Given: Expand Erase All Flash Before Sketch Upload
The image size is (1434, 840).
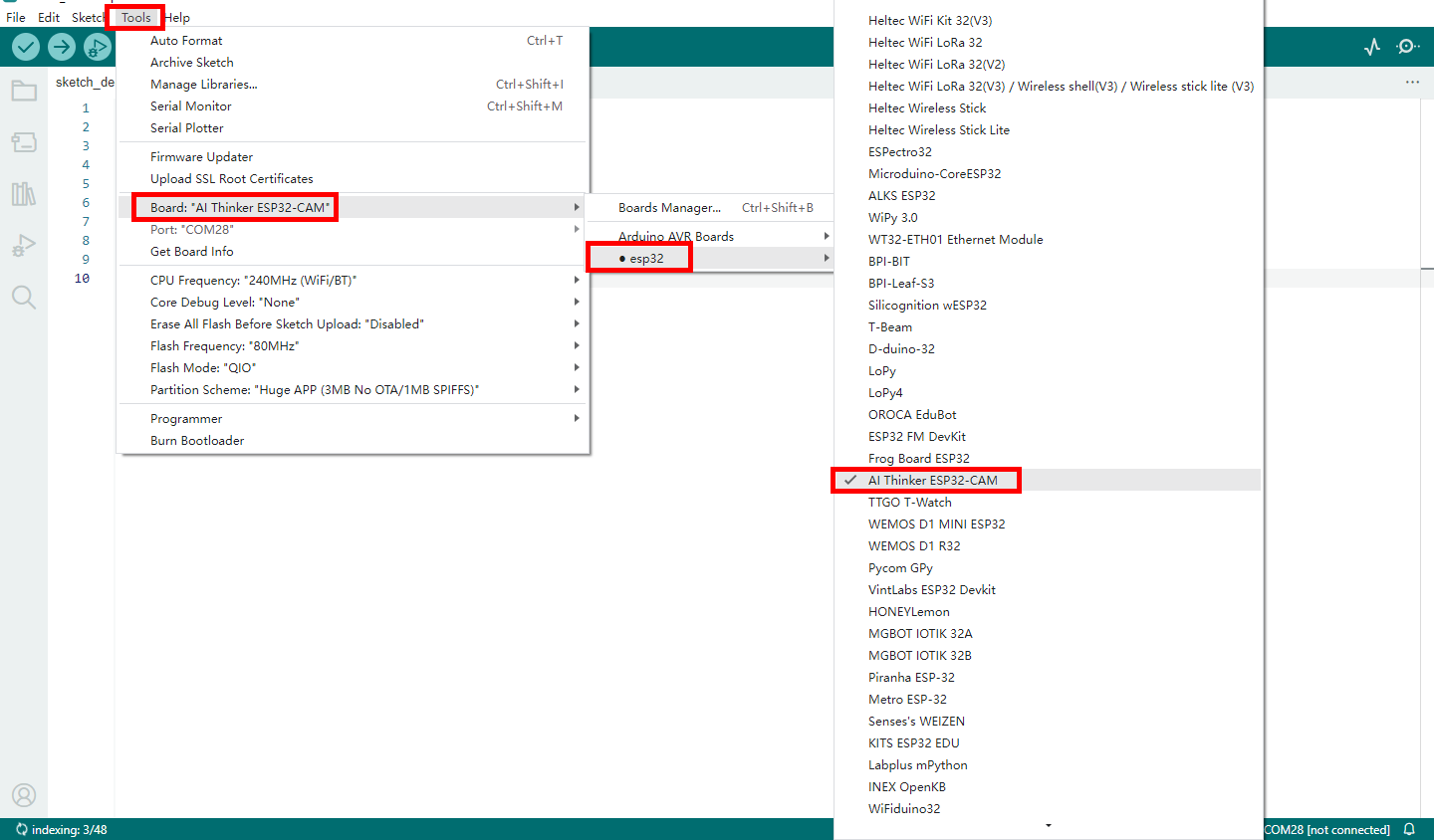Looking at the screenshot, I should coord(354,324).
